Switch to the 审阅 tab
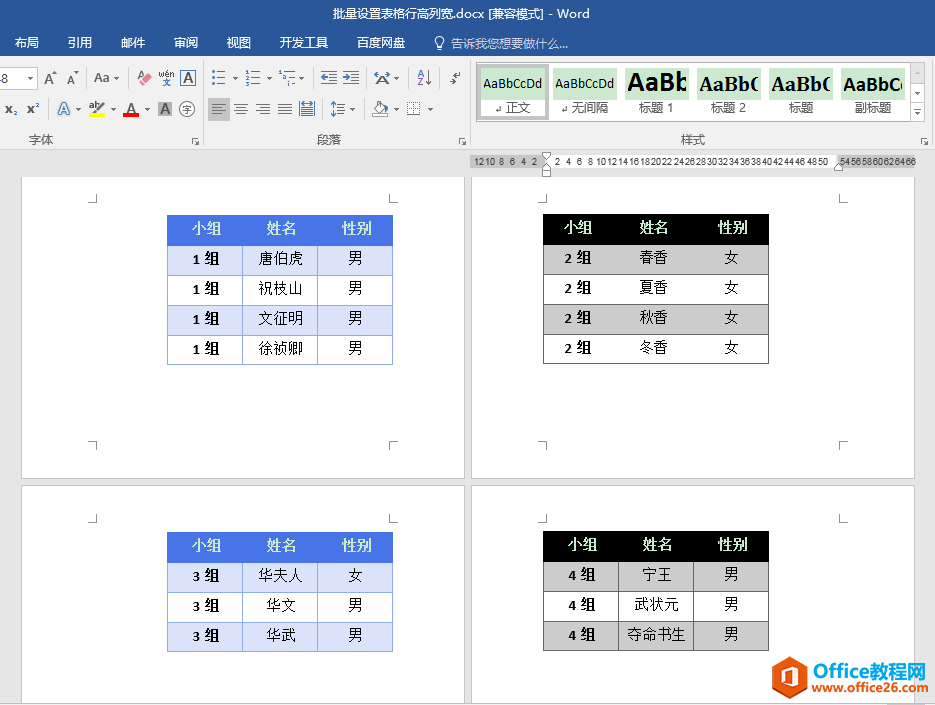The image size is (935, 705). tap(186, 43)
